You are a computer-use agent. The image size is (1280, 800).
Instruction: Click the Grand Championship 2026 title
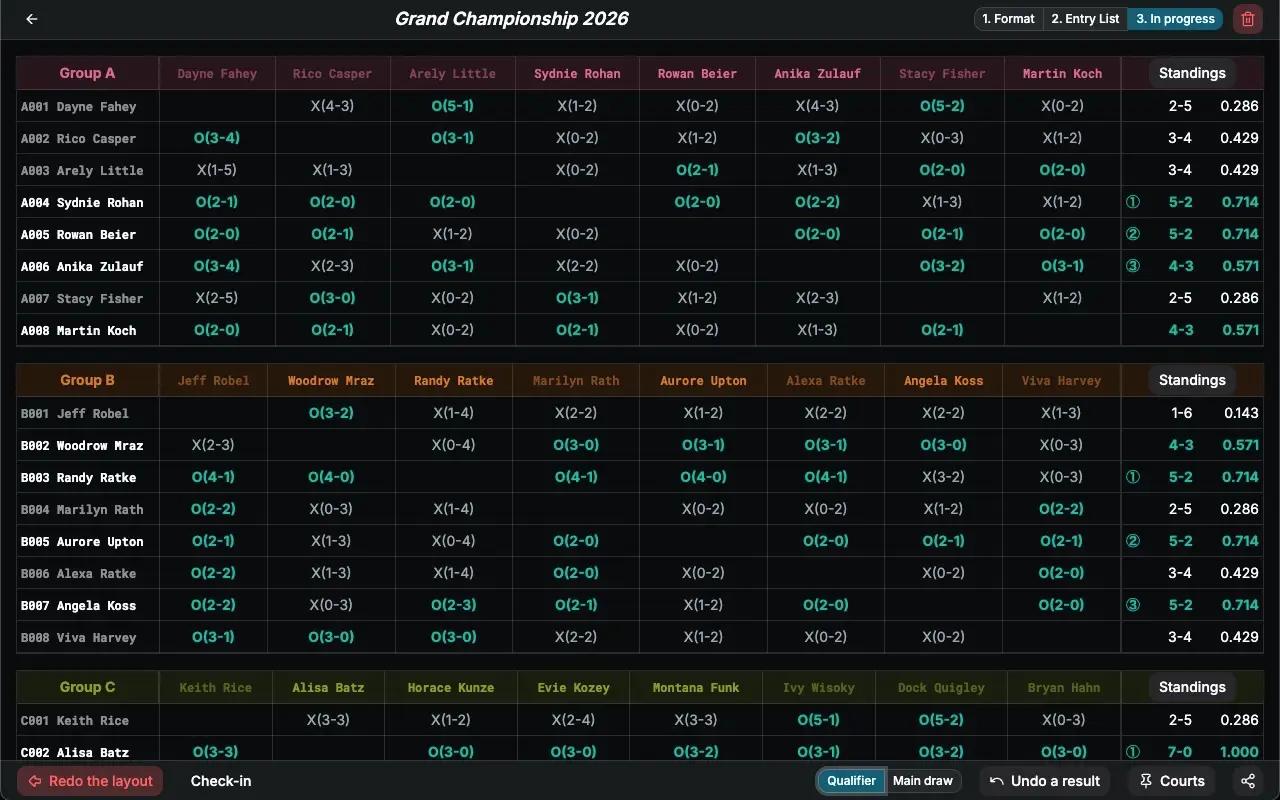pyautogui.click(x=512, y=19)
